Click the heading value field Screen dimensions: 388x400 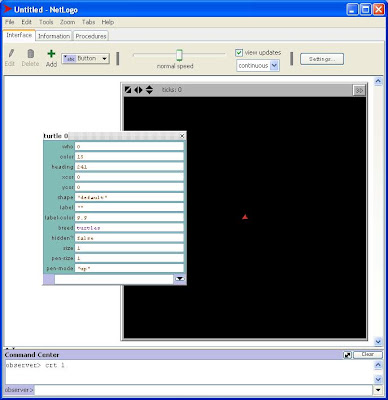(x=129, y=167)
